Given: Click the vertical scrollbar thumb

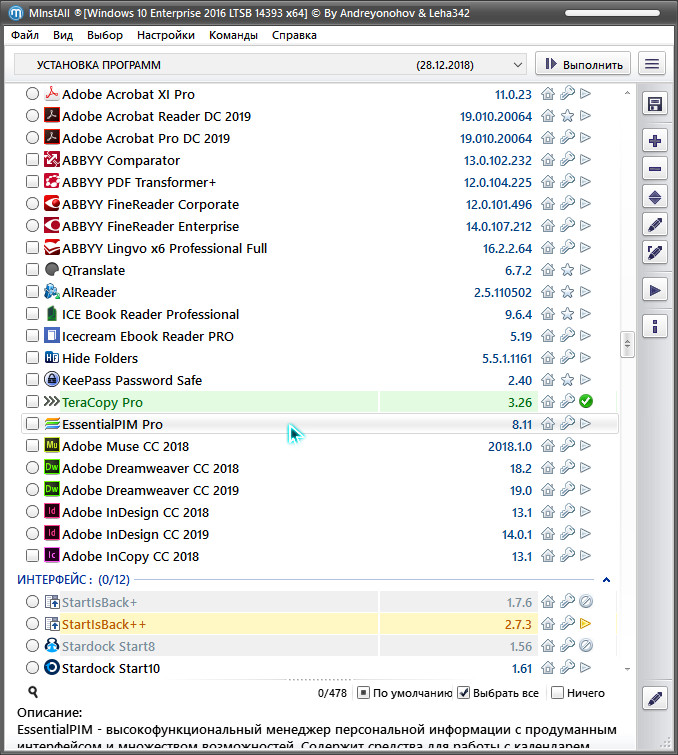Looking at the screenshot, I should pos(628,342).
